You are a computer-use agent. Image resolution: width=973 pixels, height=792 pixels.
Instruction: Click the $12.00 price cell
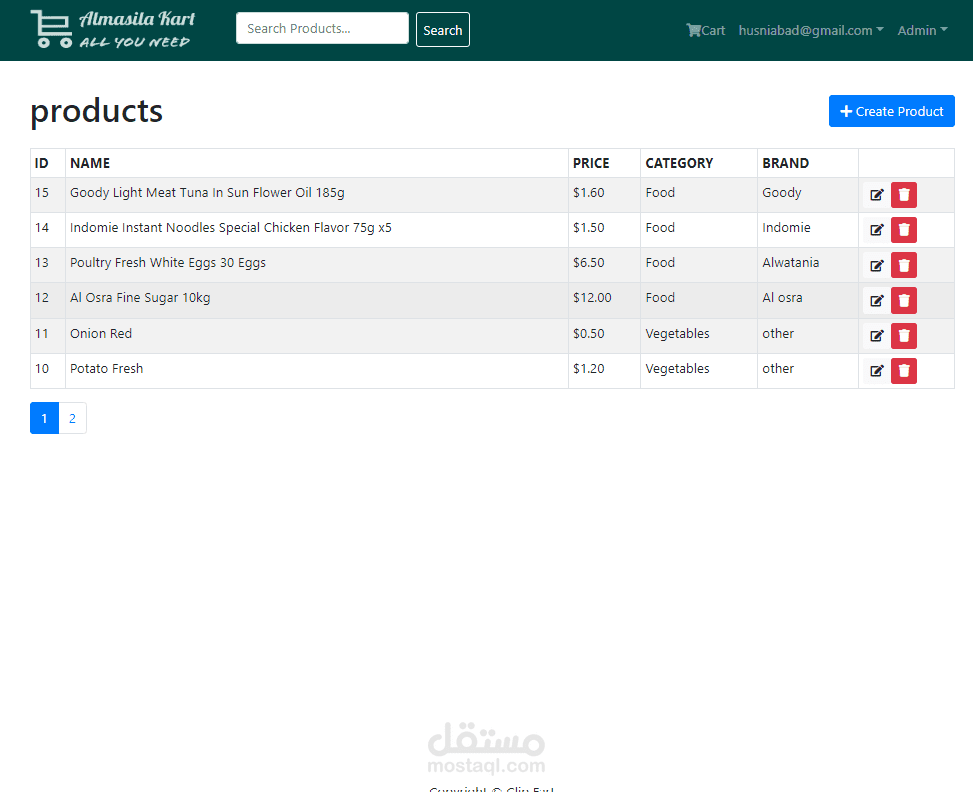coord(604,300)
